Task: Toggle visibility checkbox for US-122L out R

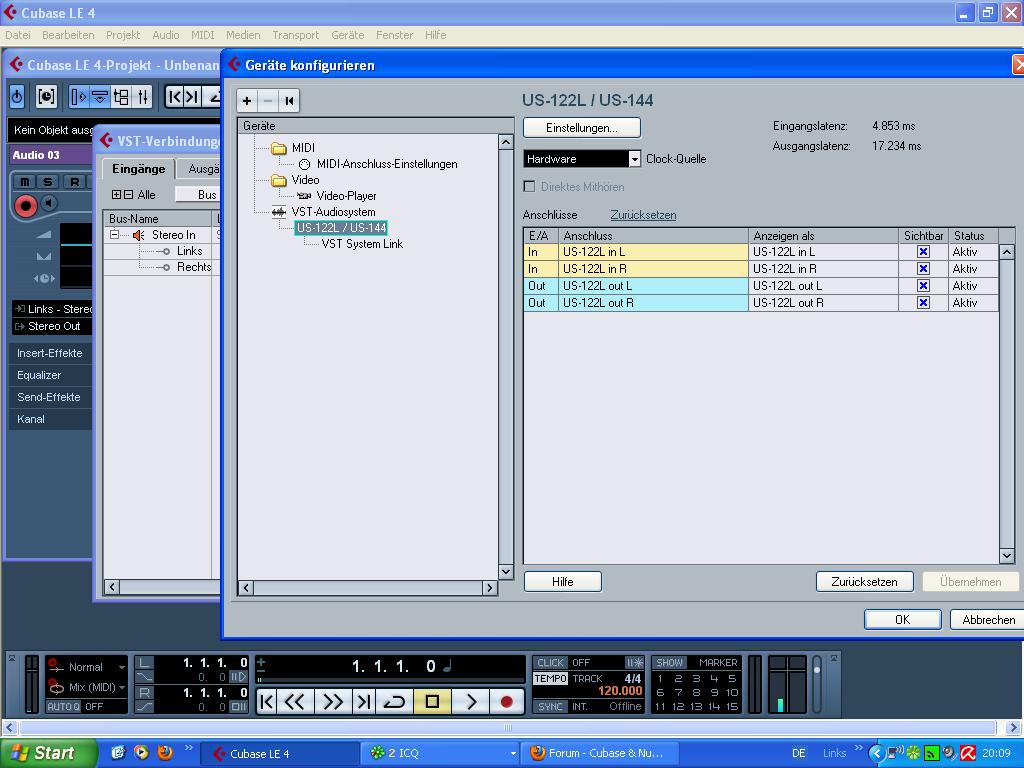Action: [x=923, y=302]
